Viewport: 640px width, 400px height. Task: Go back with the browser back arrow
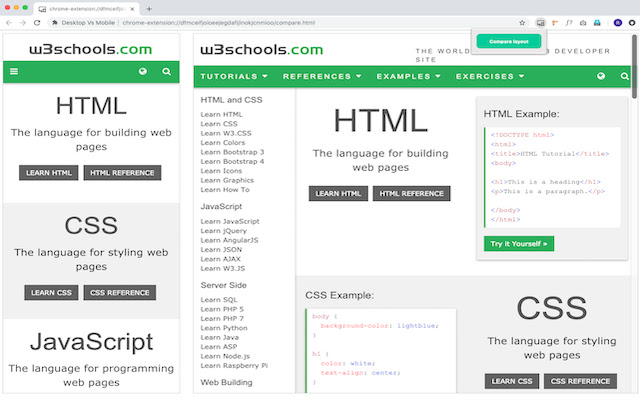point(9,23)
